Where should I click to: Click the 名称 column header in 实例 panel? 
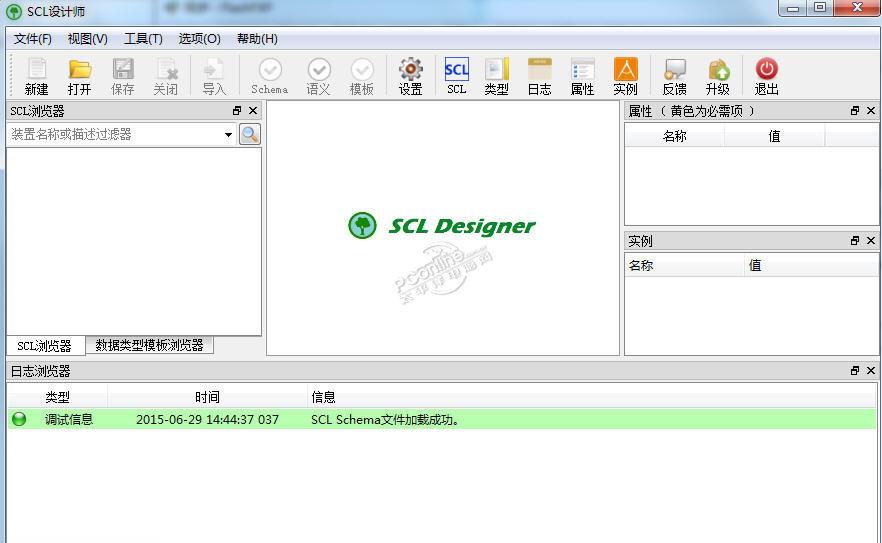[685, 266]
